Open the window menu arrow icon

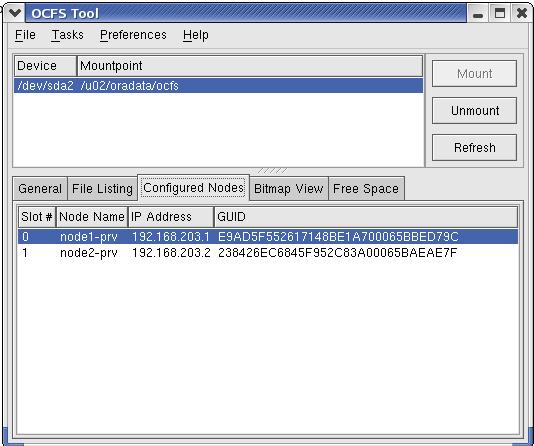click(15, 14)
